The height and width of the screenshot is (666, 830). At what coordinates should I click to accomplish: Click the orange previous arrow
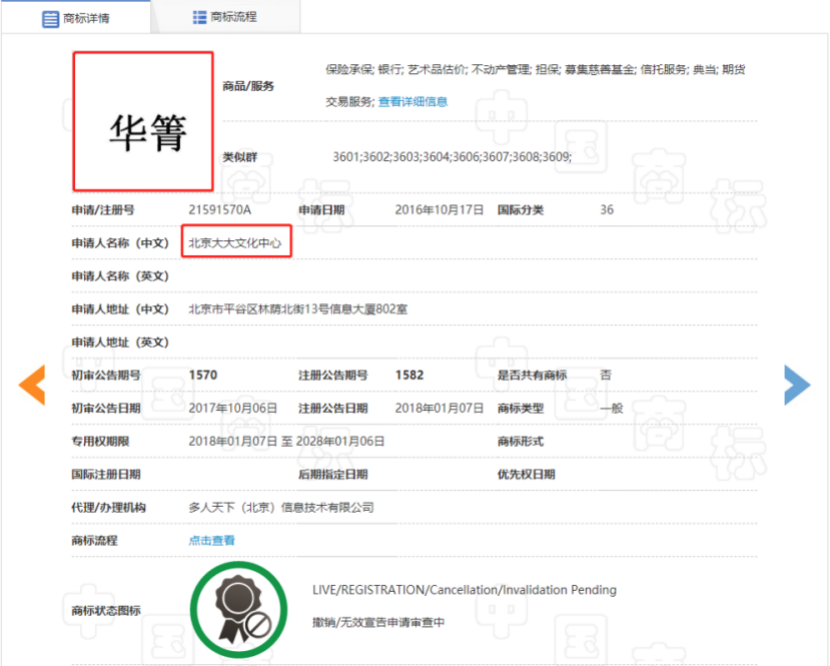coord(32,385)
